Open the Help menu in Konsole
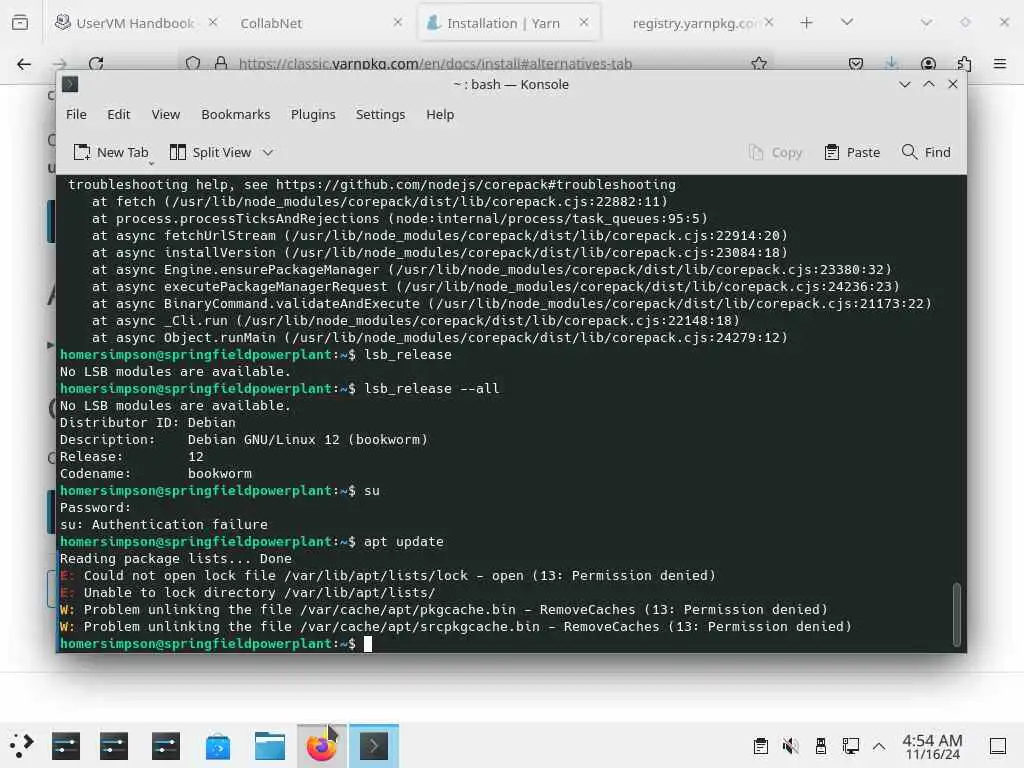The width and height of the screenshot is (1024, 768). pyautogui.click(x=440, y=114)
